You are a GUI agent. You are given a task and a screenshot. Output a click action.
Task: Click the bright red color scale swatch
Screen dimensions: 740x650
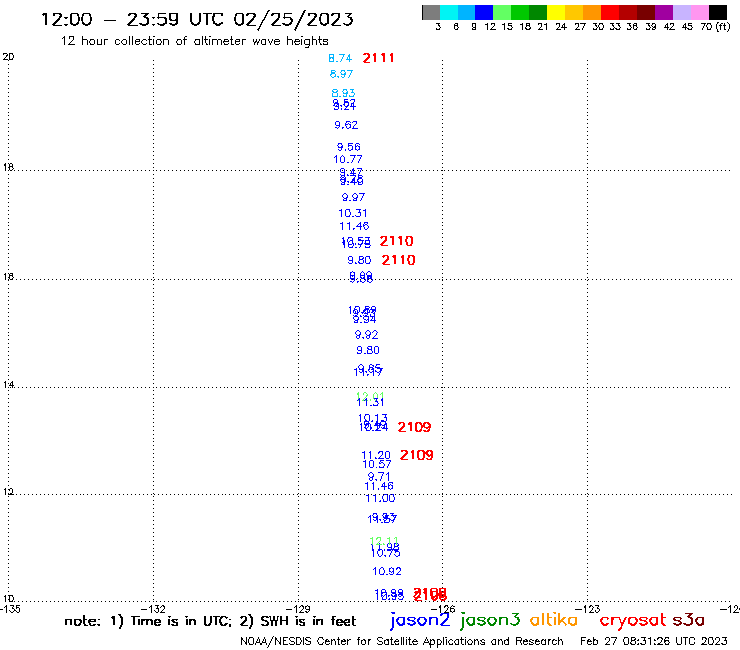click(x=610, y=12)
